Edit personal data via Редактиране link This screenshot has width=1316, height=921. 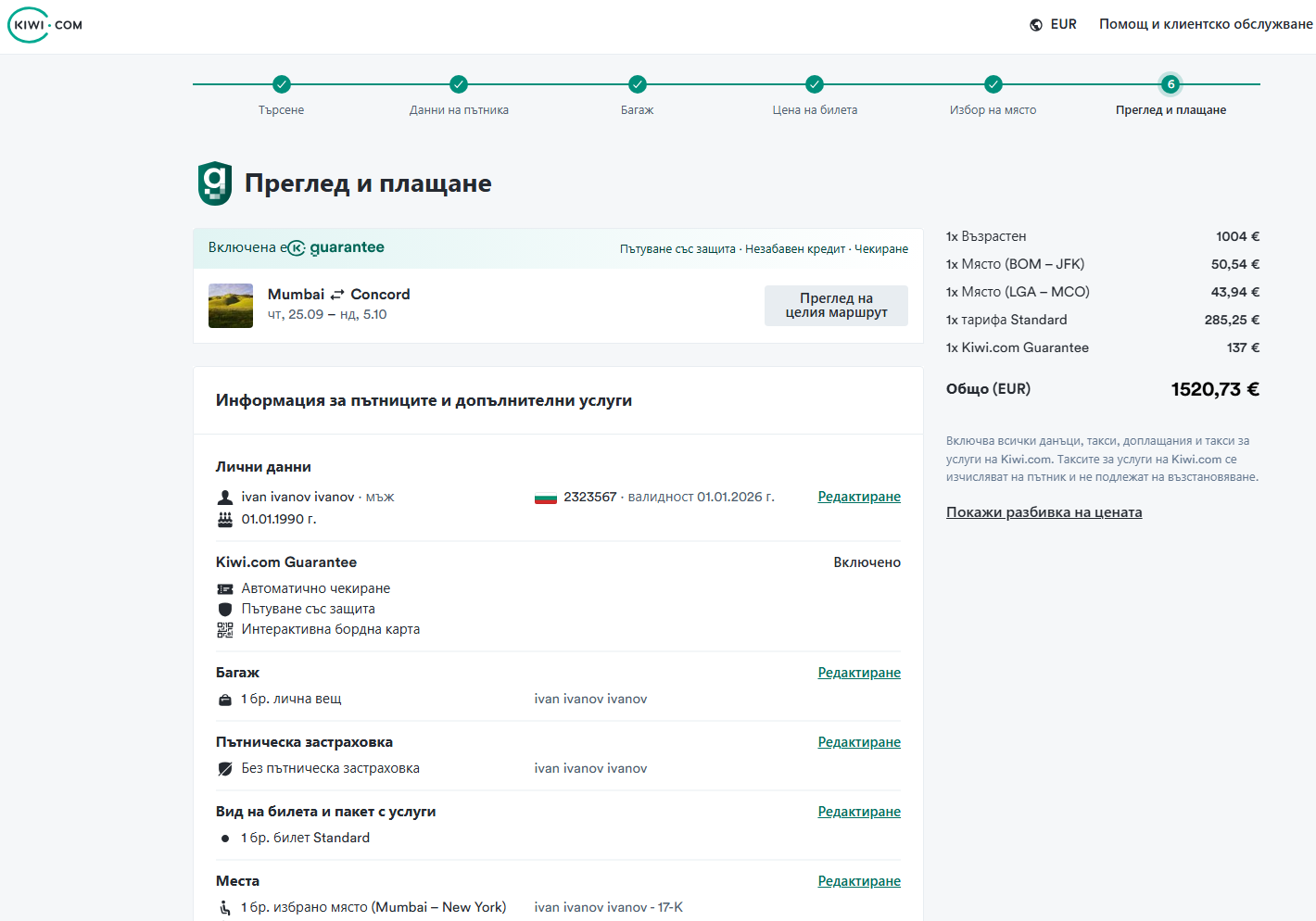tap(859, 498)
